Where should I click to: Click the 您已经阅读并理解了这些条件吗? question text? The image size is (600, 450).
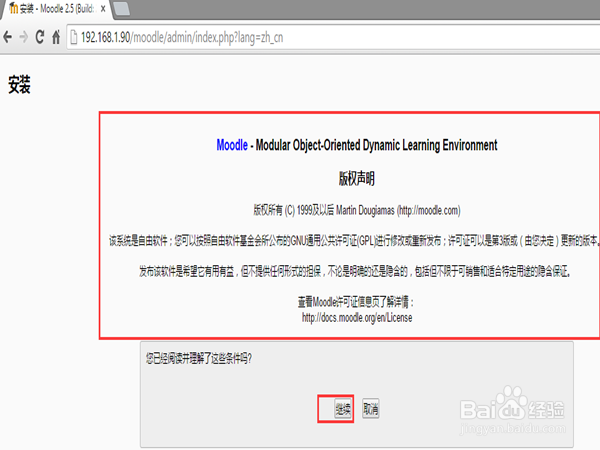click(x=199, y=359)
